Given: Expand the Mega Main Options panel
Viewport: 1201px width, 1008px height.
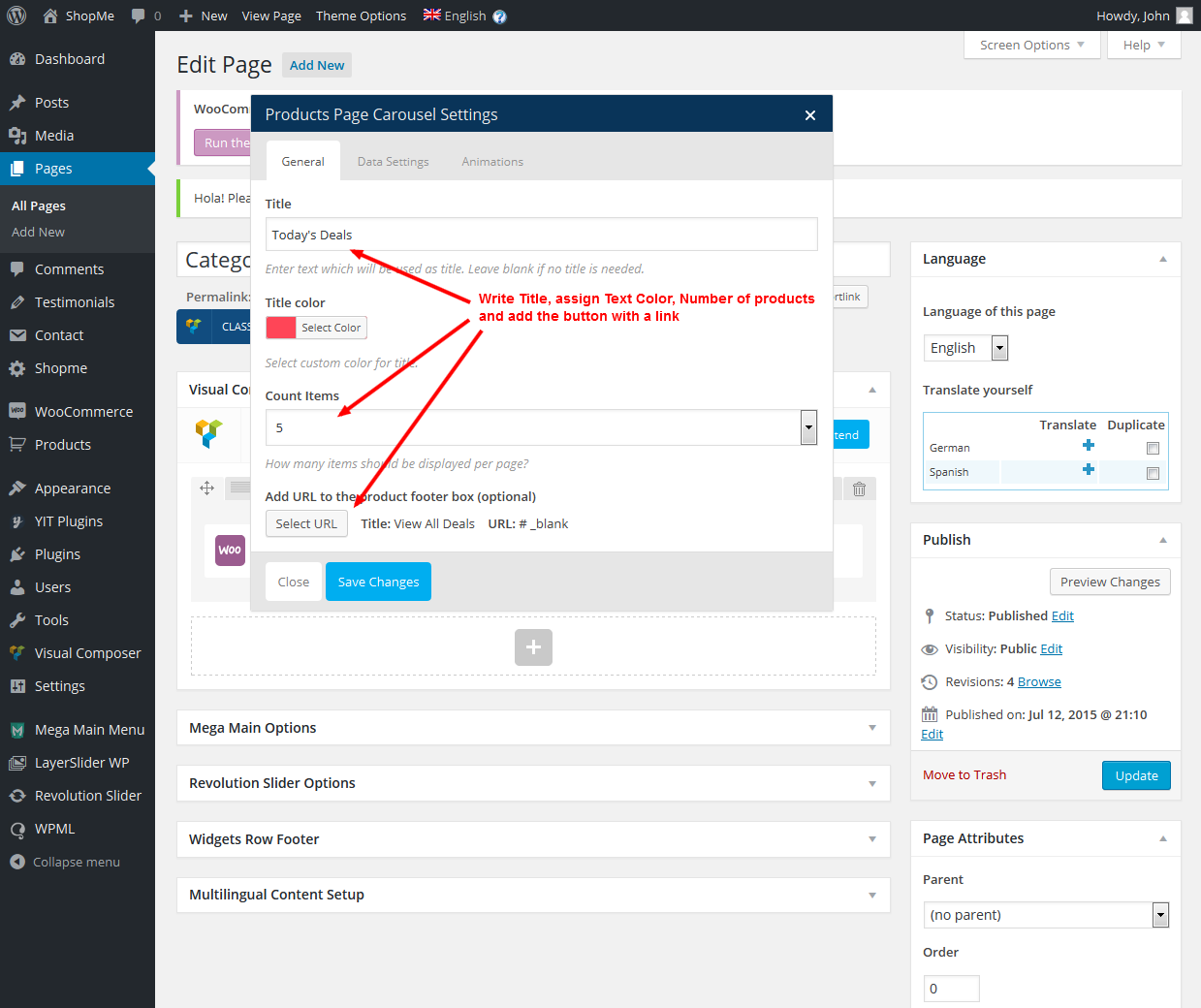Looking at the screenshot, I should click(871, 728).
